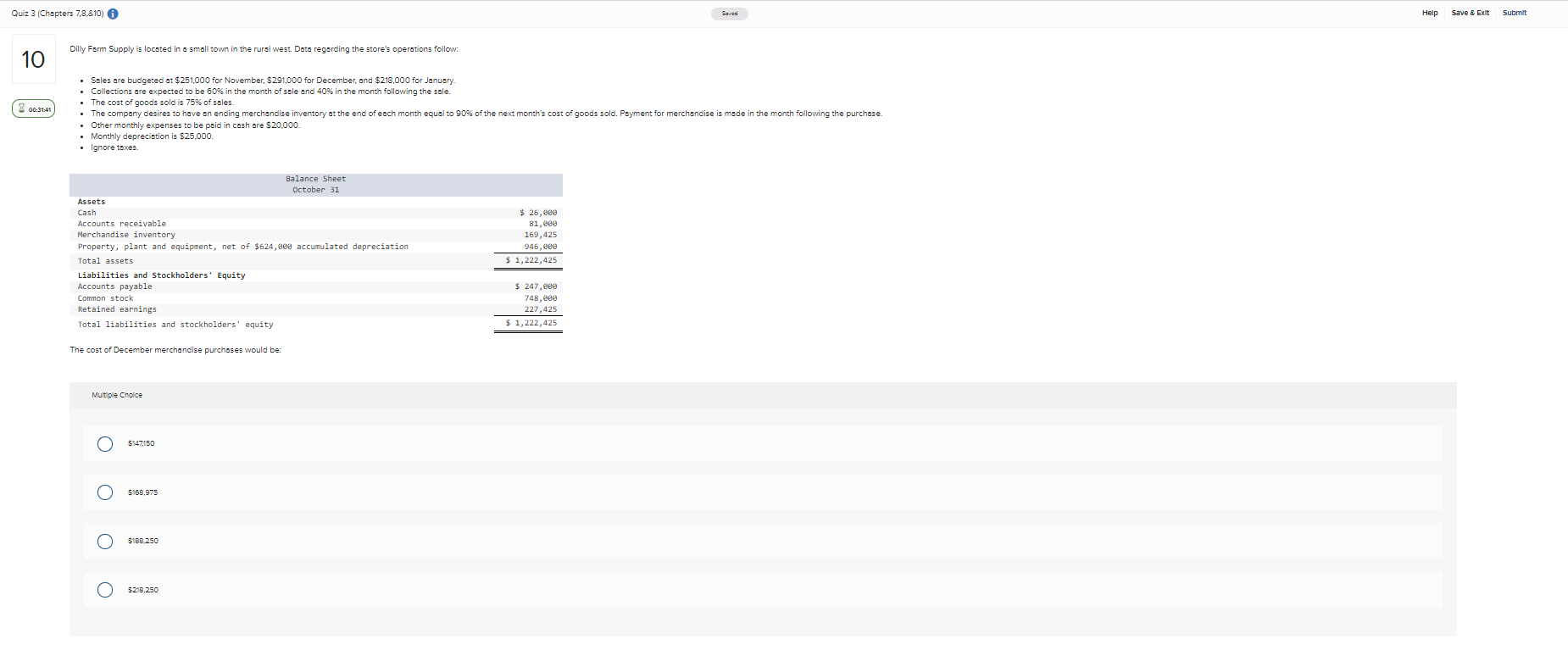Image resolution: width=1568 pixels, height=656 pixels.
Task: Click the hourglass countdown timer
Action: tap(34, 109)
